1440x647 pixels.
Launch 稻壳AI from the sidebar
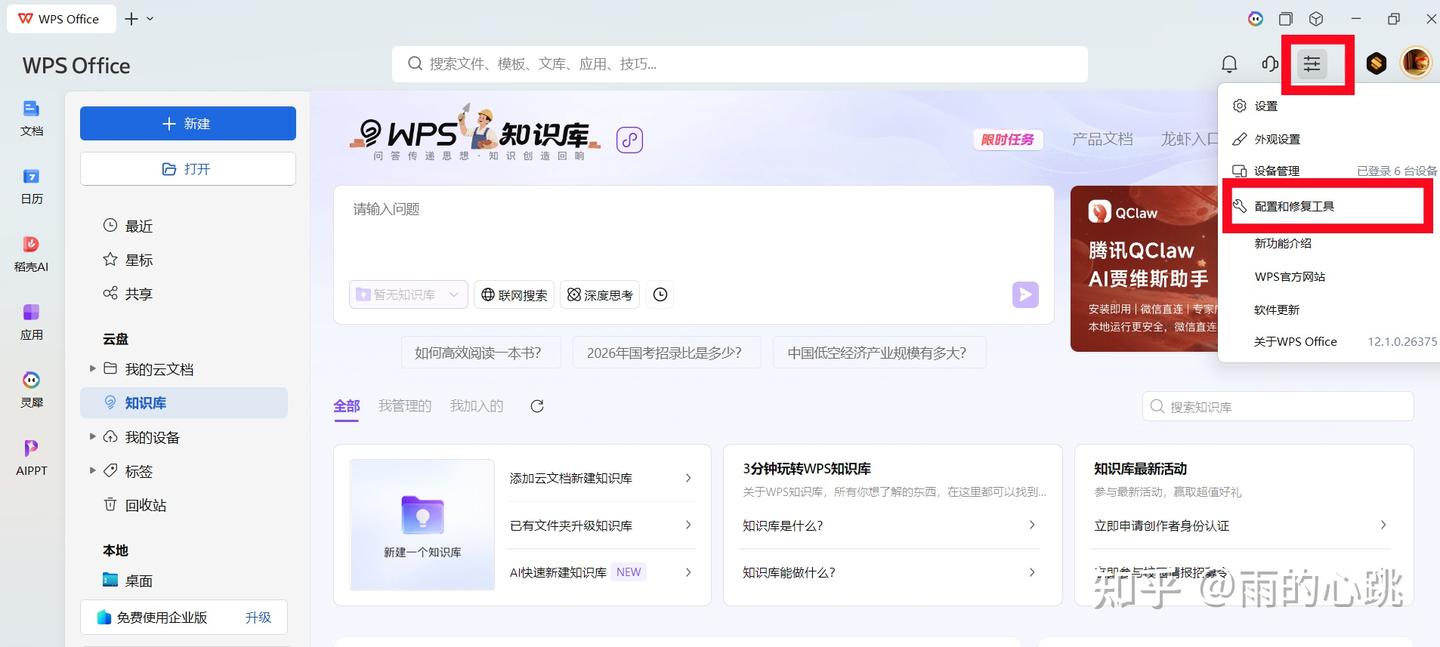click(32, 254)
